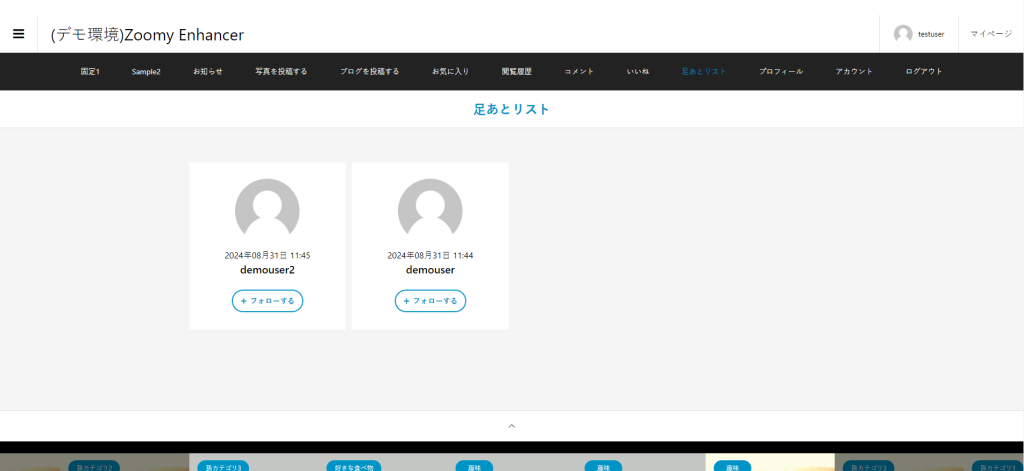
Task: Open 写真を投稿する menu item
Action: [281, 72]
